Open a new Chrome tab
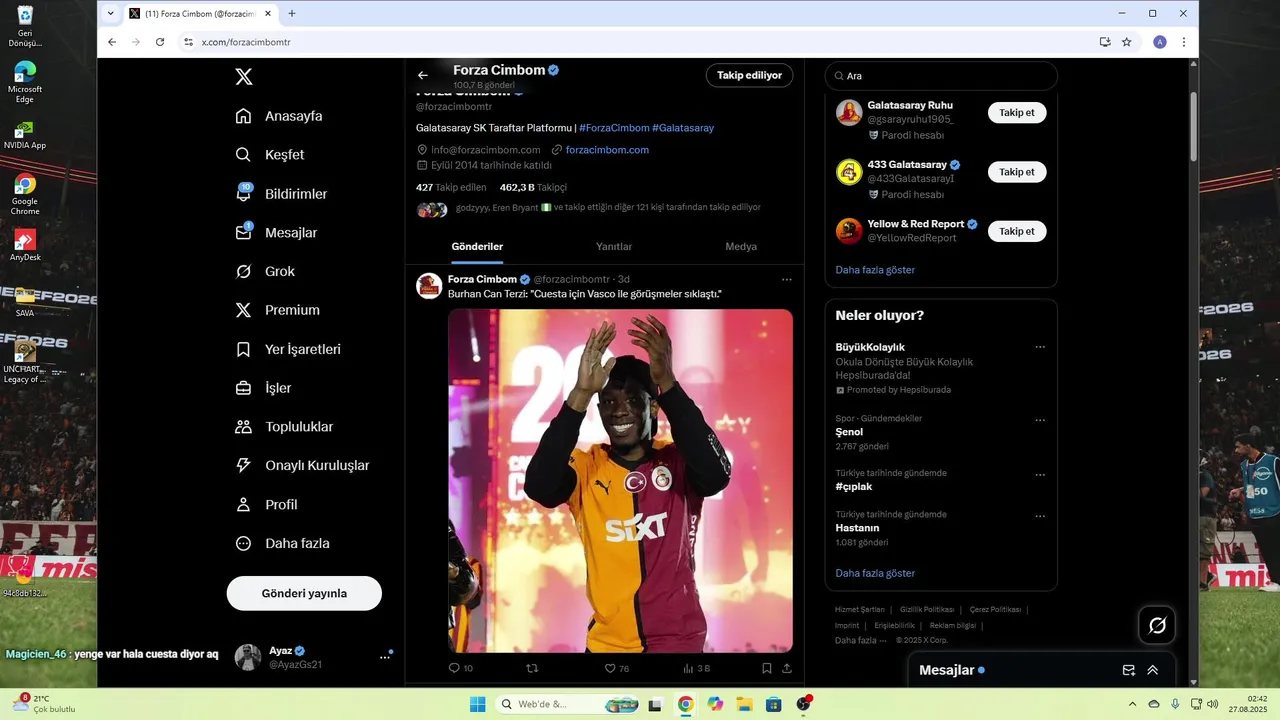 click(292, 14)
